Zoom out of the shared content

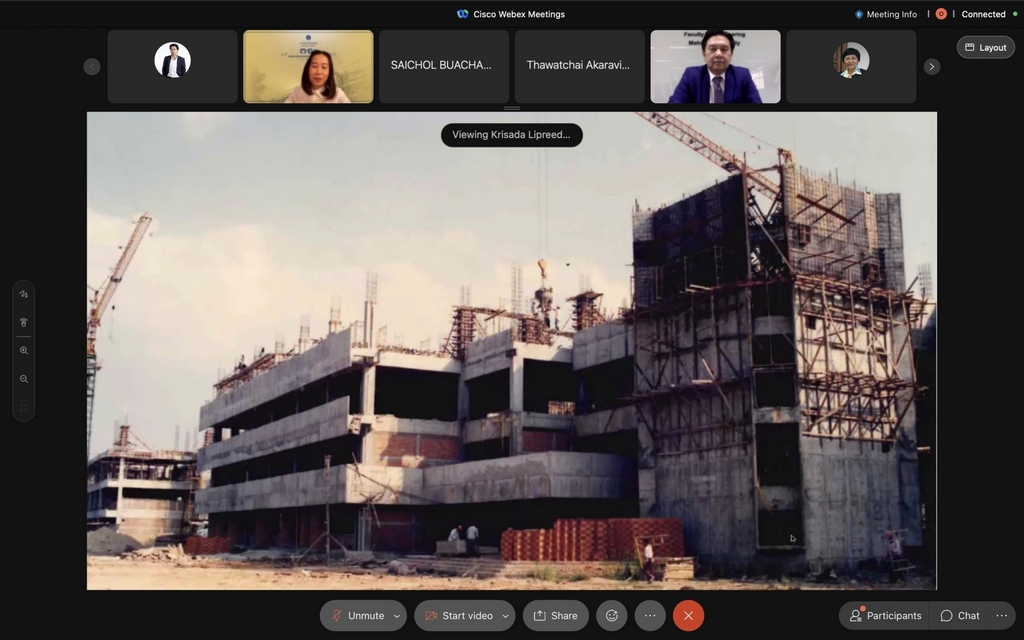click(24, 379)
